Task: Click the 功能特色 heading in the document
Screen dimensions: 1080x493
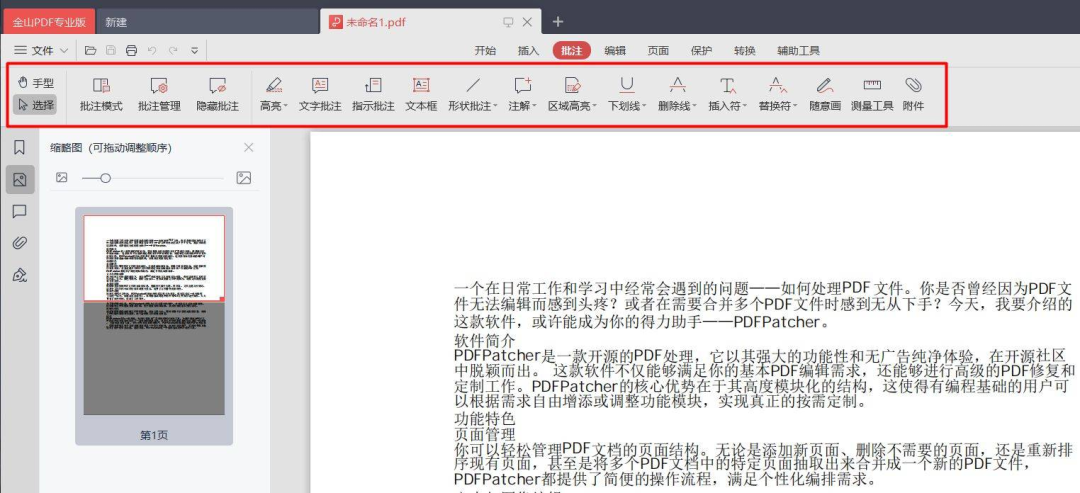Action: [484, 419]
